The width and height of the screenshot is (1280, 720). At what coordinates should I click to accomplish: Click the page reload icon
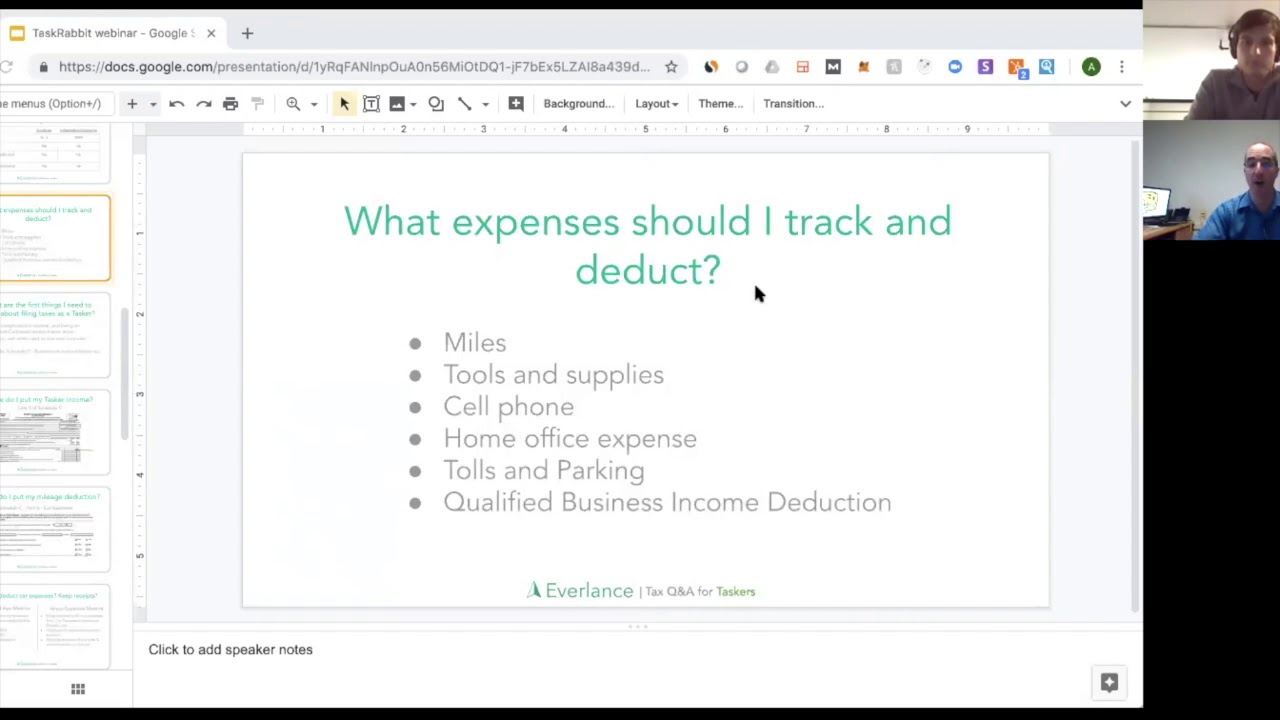coord(6,67)
